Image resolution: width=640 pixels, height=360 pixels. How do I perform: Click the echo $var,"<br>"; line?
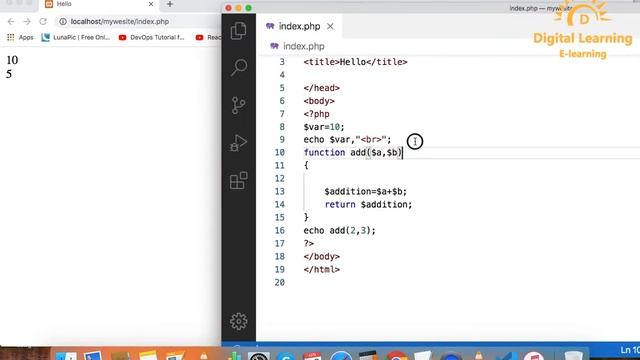[x=347, y=140]
